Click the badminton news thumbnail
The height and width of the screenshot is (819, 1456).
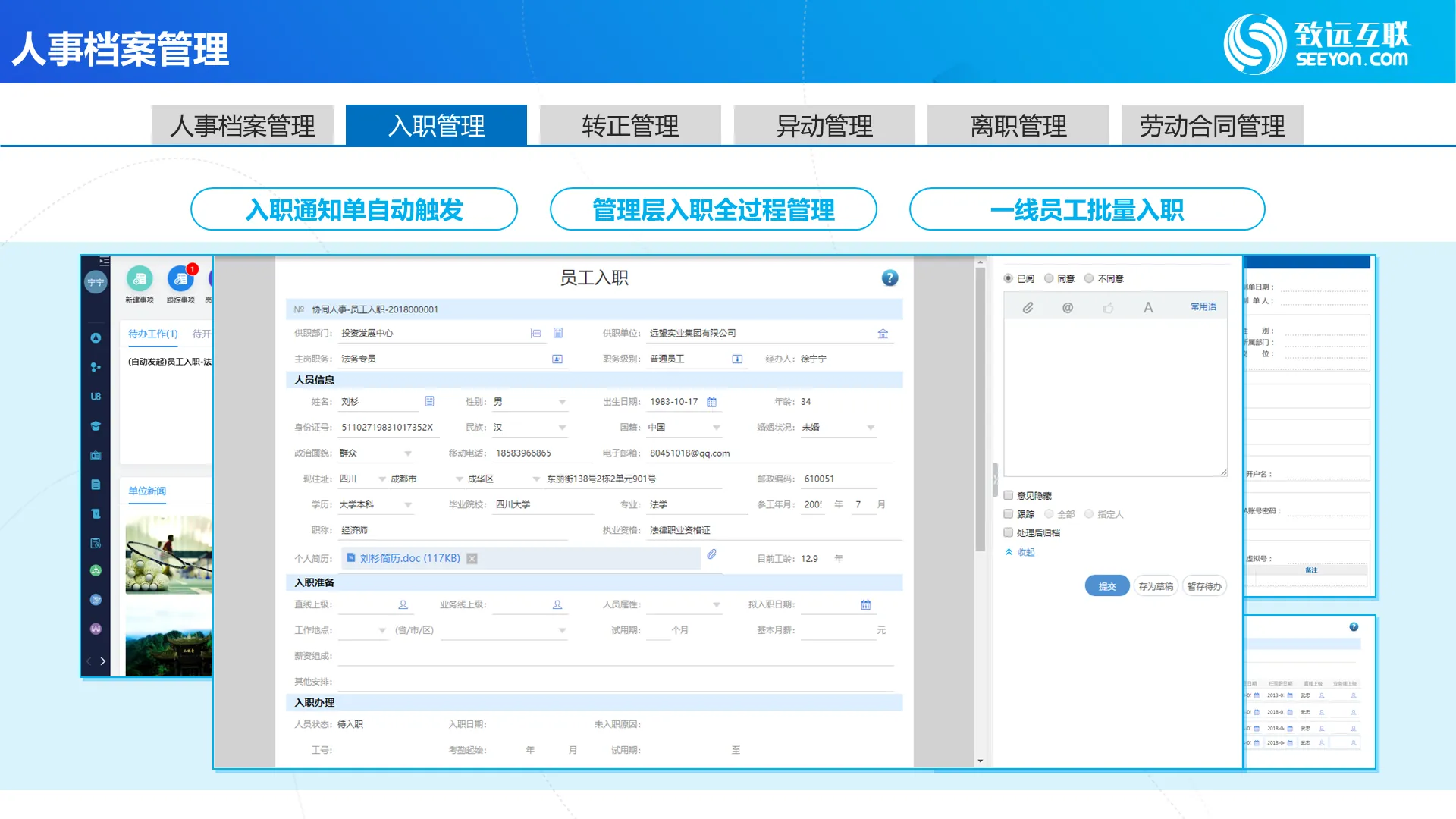click(x=168, y=554)
